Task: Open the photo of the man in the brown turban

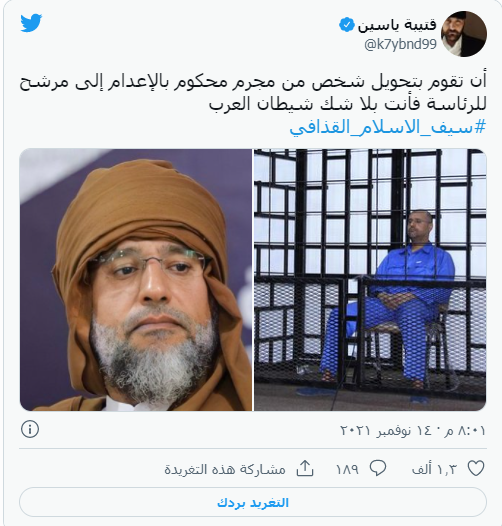Action: [x=136, y=280]
